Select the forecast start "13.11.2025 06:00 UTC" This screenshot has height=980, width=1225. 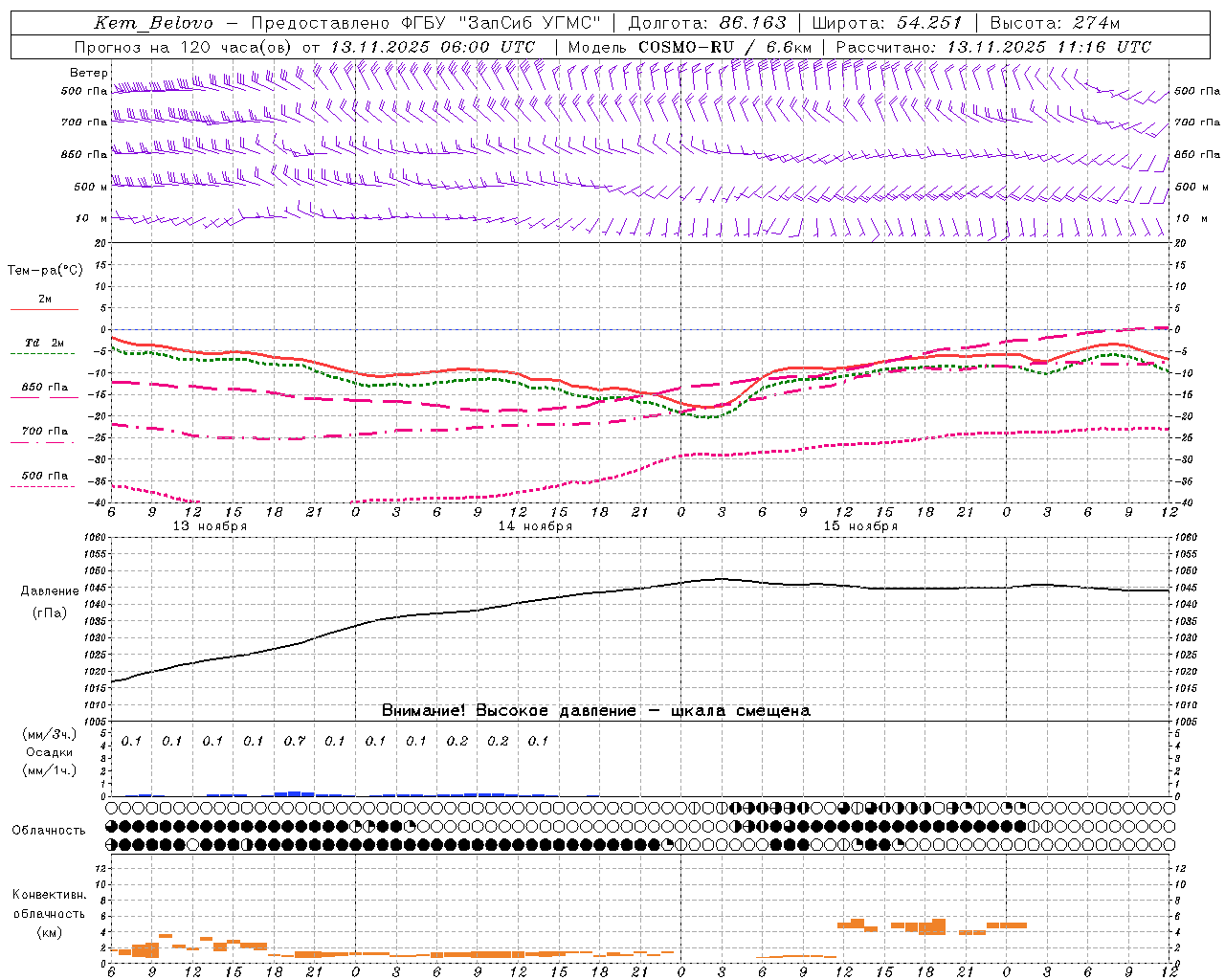433,47
